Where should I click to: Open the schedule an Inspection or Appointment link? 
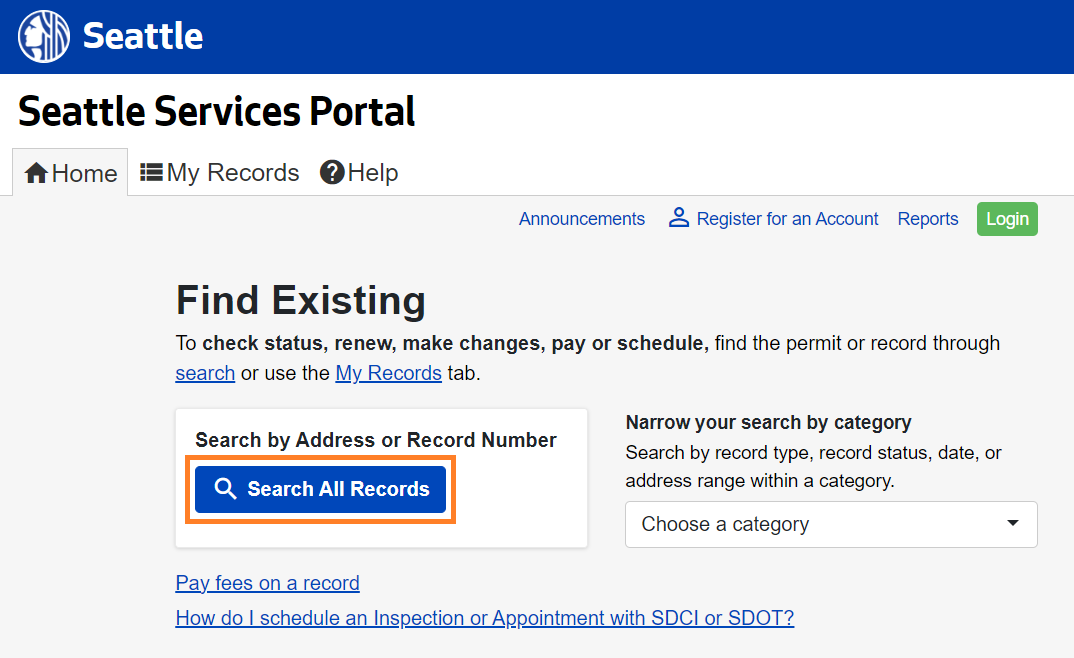(x=484, y=618)
